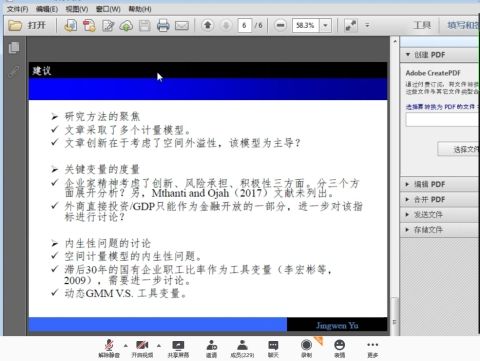Open page thumbnails panel in left sidebar
The height and width of the screenshot is (361, 480).
pyautogui.click(x=14, y=48)
